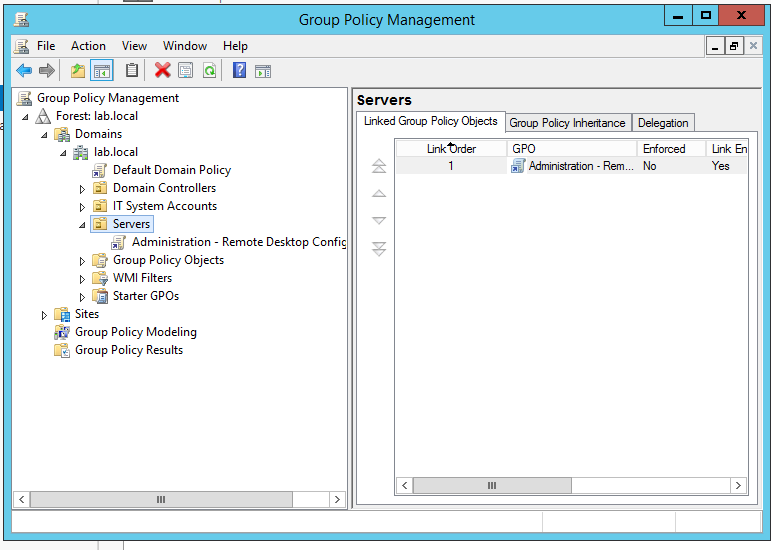Open the File menu
This screenshot has height=550, width=771.
click(46, 46)
